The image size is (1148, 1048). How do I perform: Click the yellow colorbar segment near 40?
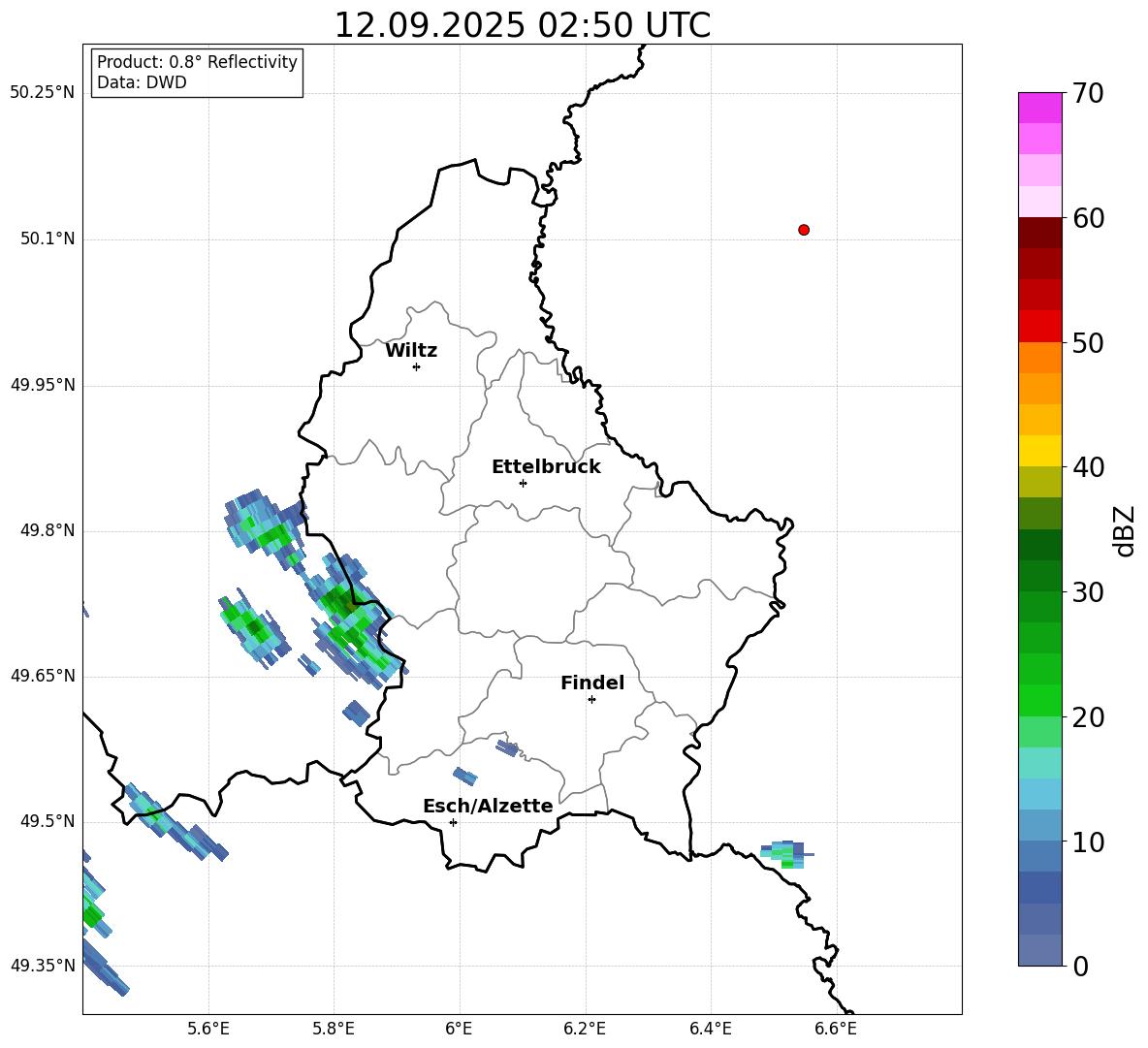(x=1040, y=451)
